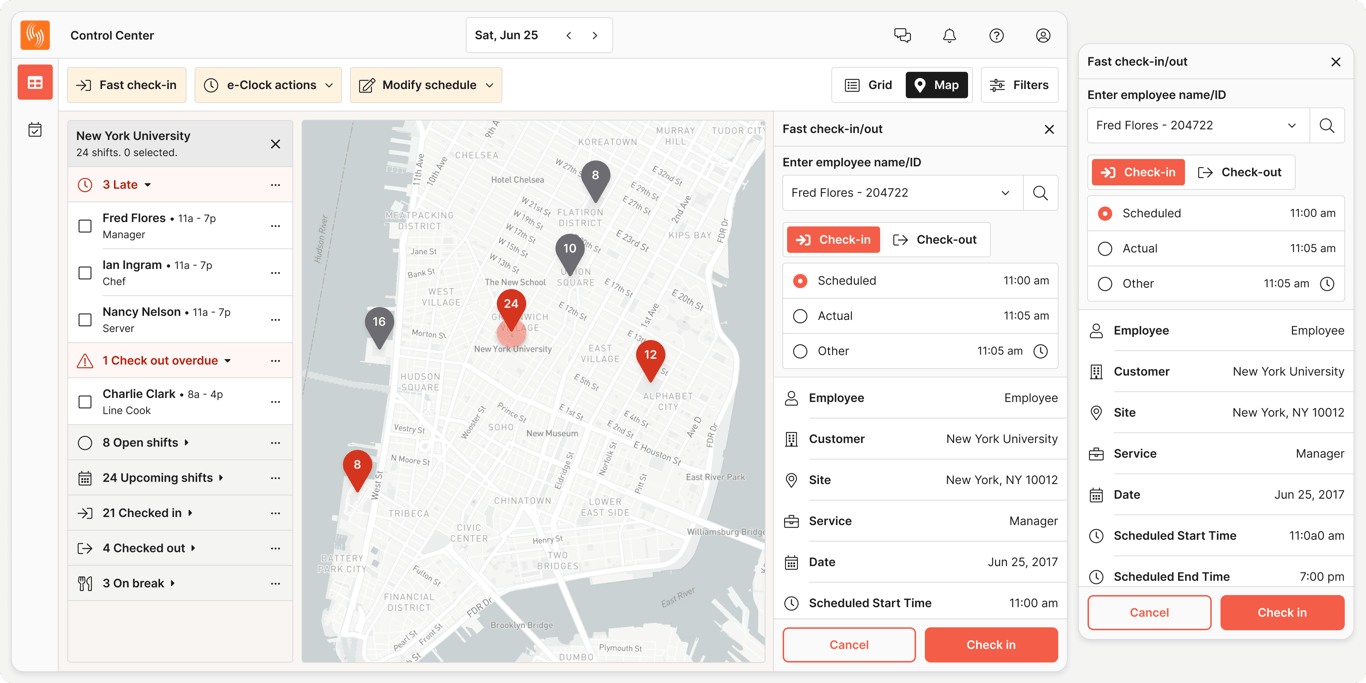Expand 21 Checked in group
Screen dimensions: 1366x683
pos(190,513)
